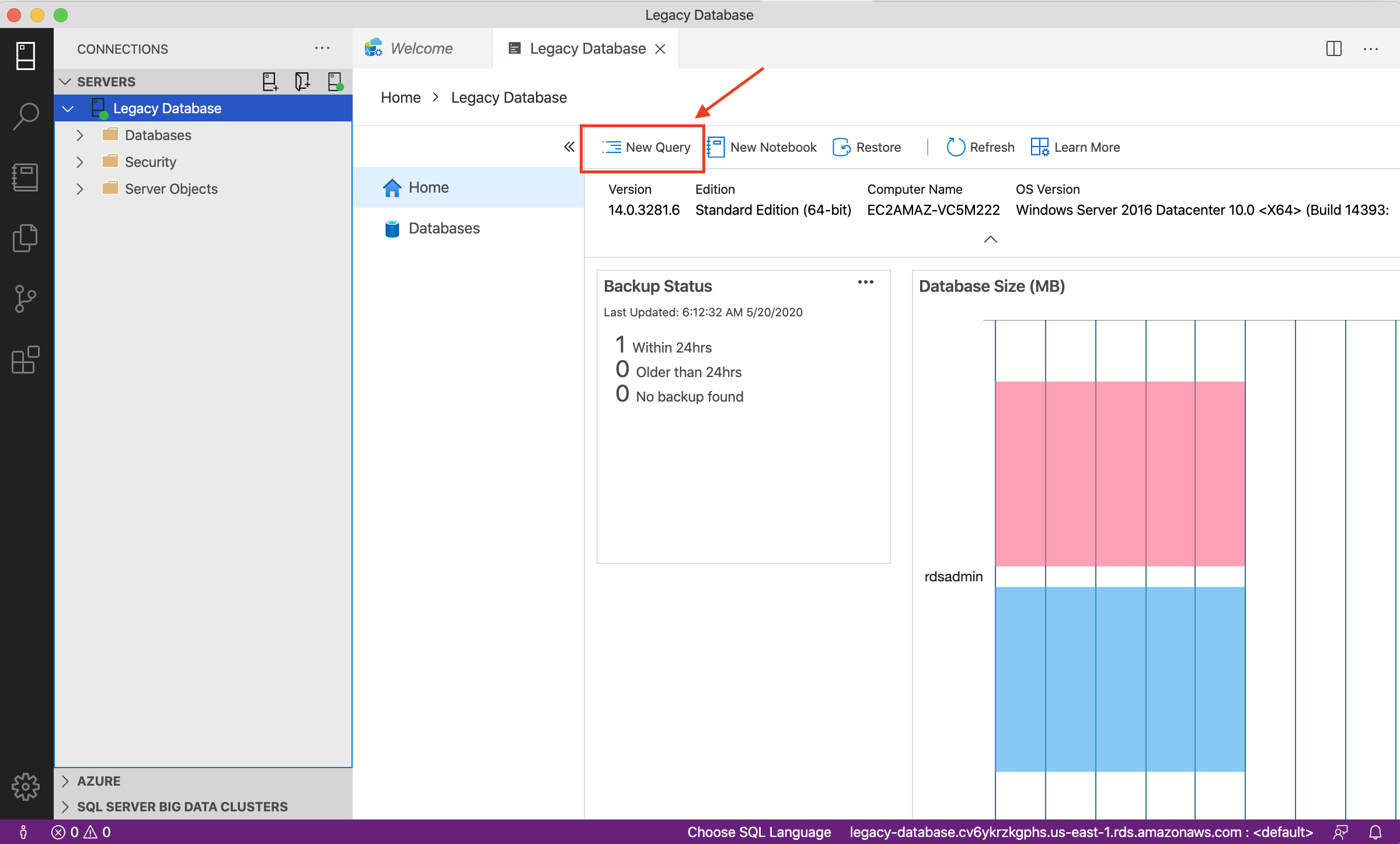
Task: Click the rdsadmin chart axis label
Action: point(953,577)
